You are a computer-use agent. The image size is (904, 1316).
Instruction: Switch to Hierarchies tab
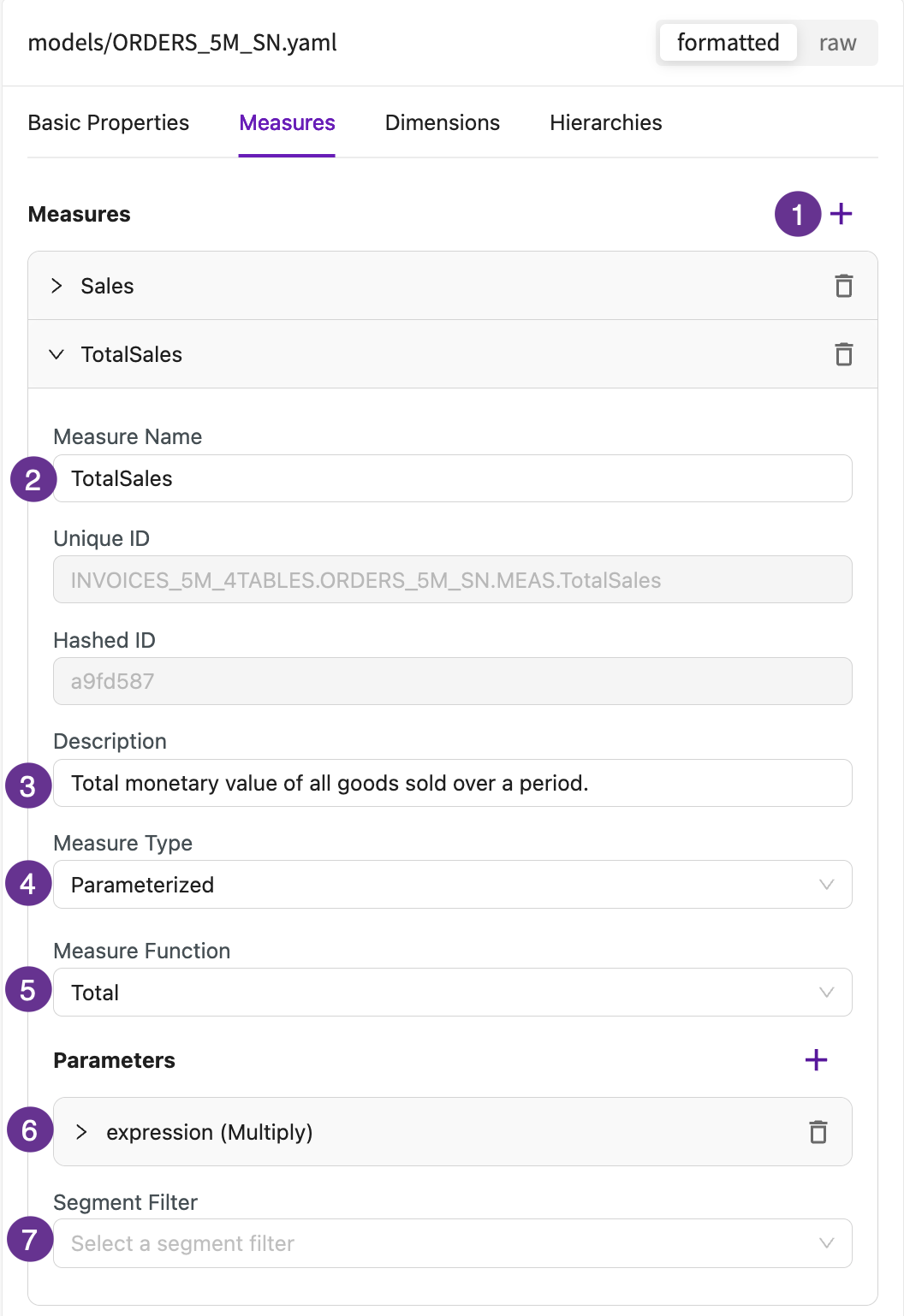(x=606, y=123)
